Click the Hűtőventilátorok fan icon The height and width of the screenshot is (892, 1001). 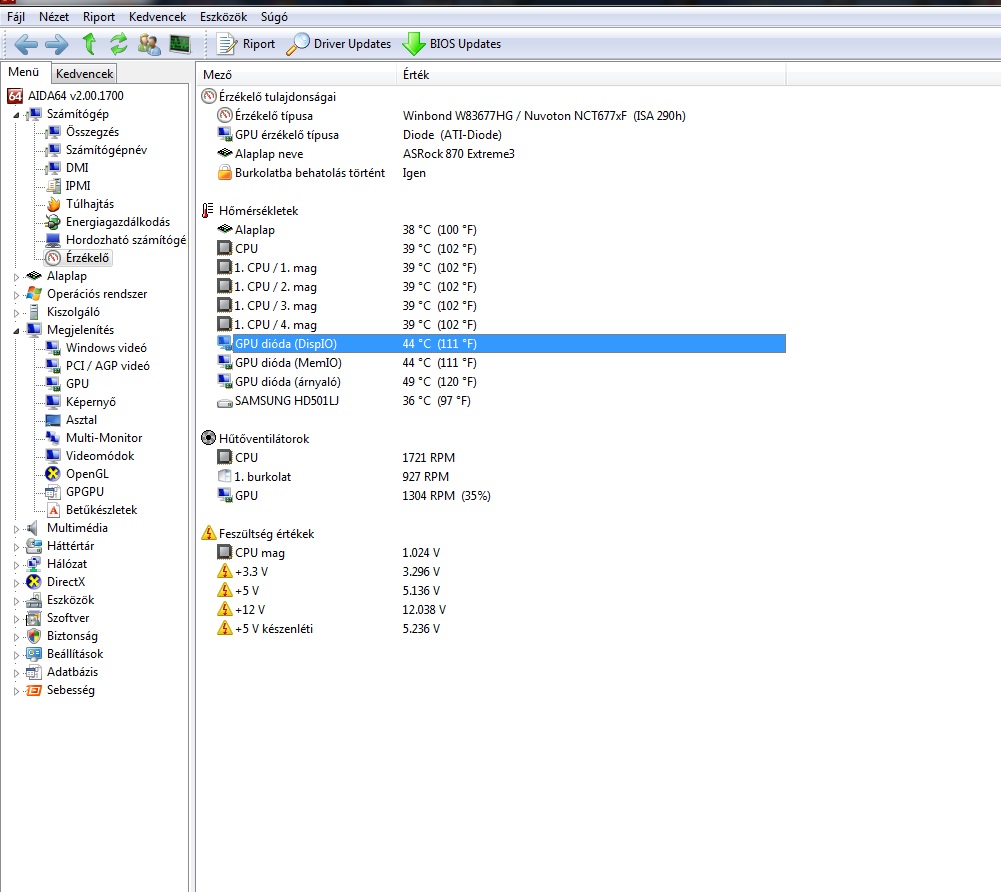[208, 438]
